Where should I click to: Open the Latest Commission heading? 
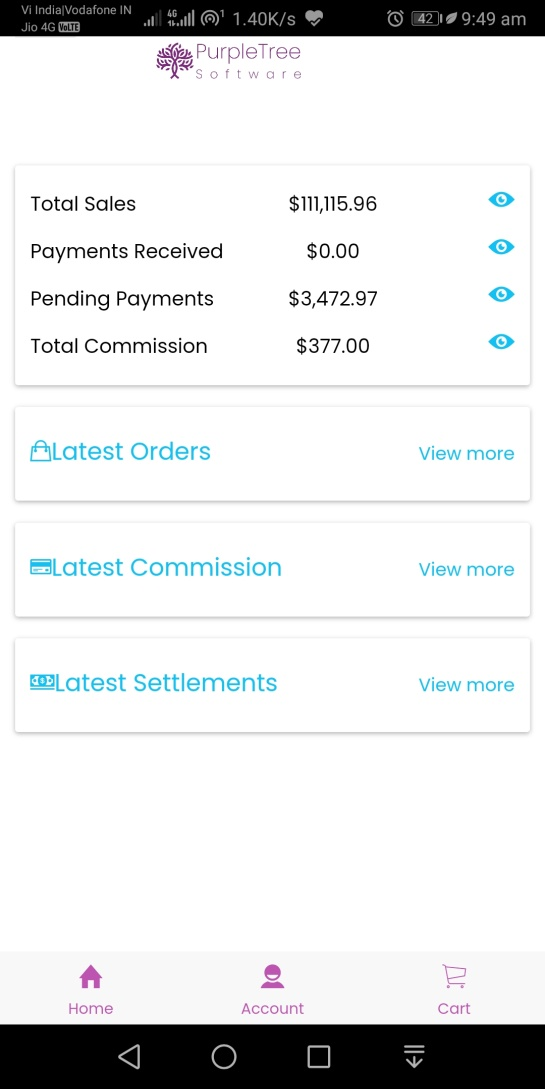tap(167, 567)
